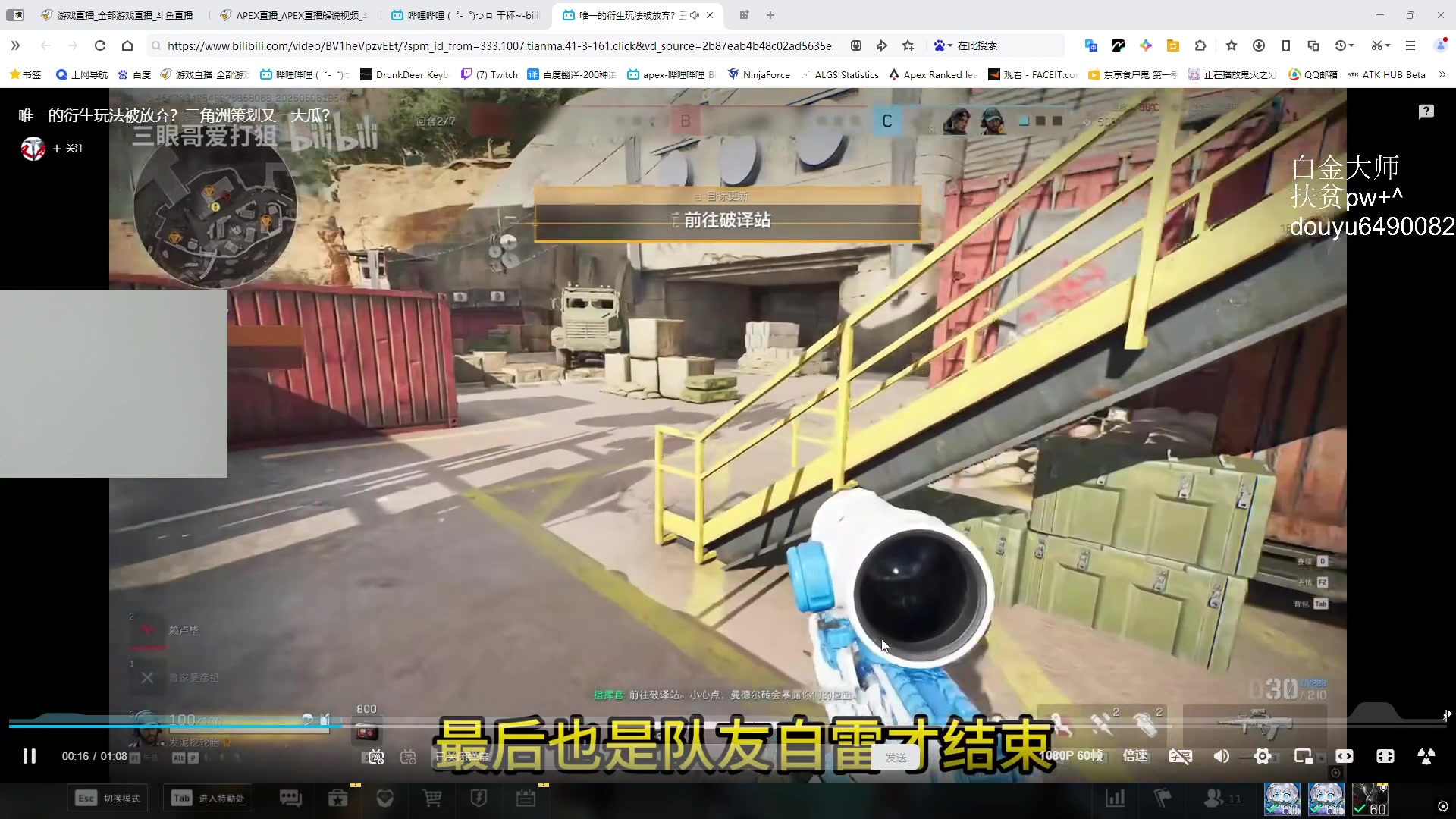Screen dimensions: 1456x819
Task: Open history clock dropdown
Action: tap(1345, 45)
